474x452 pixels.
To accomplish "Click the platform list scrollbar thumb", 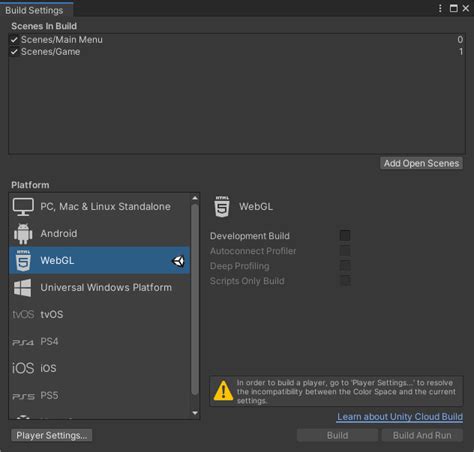I will coord(195,299).
